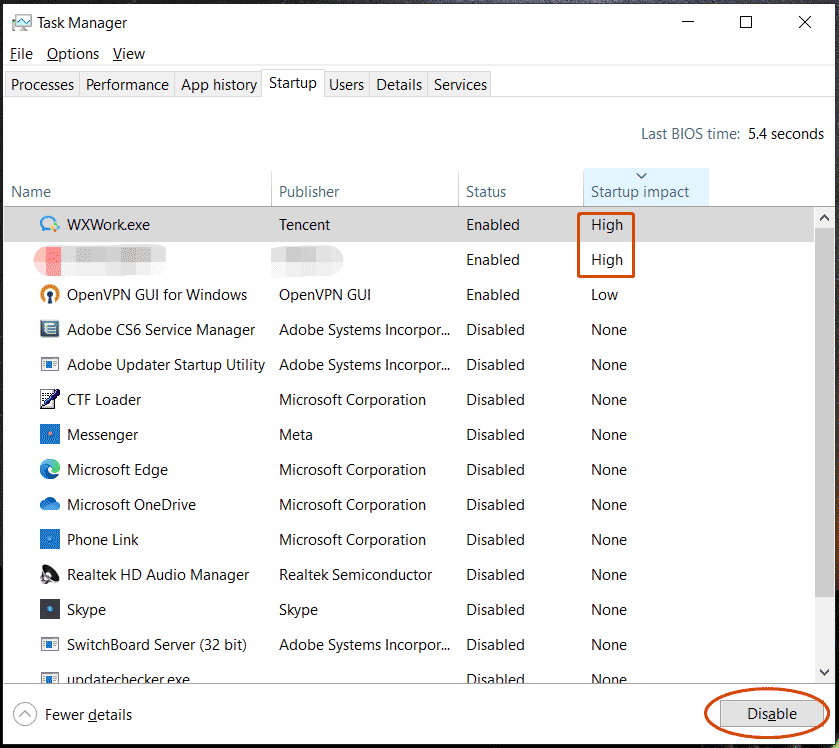
Task: Select OpenVPN GUI for Windows entry
Action: click(x=157, y=295)
